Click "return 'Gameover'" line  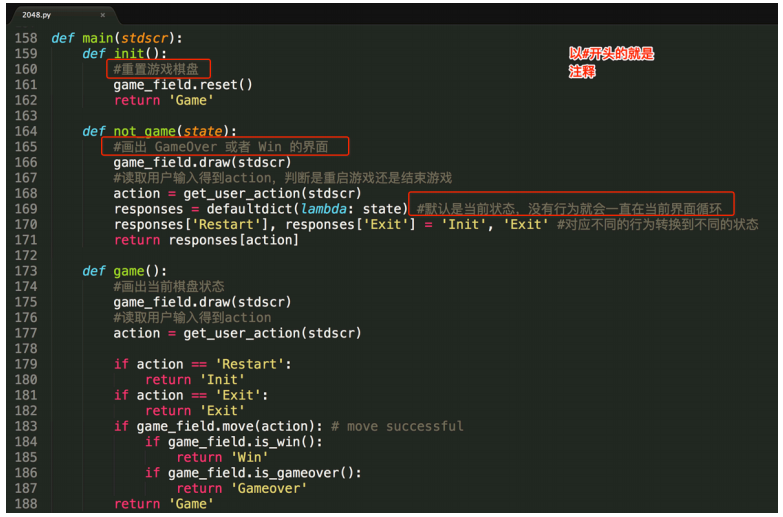click(242, 488)
